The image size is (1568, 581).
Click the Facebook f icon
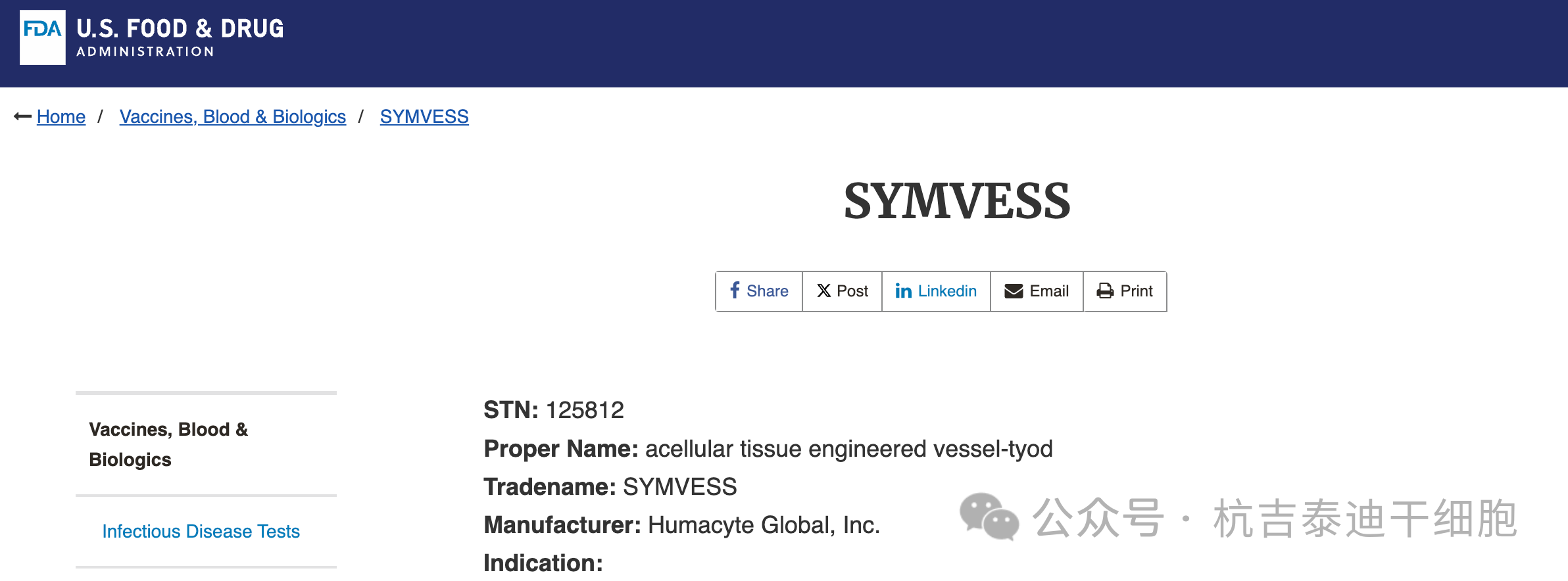(x=735, y=290)
